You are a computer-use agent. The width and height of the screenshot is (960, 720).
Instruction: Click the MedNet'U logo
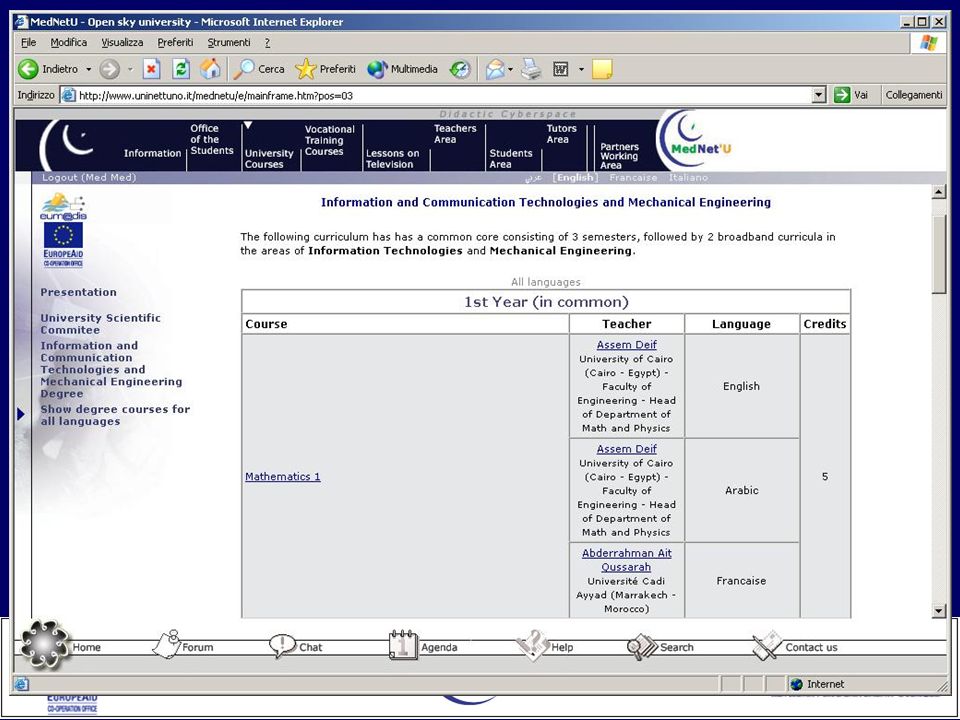coord(694,139)
